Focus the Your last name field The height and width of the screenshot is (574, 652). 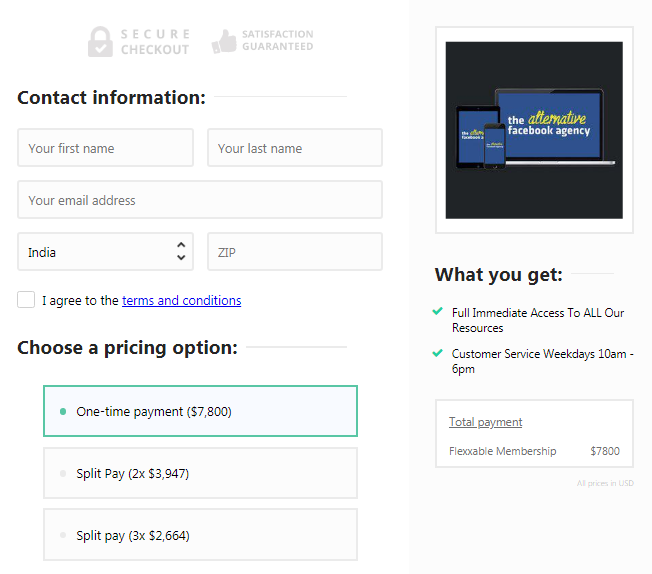point(295,148)
